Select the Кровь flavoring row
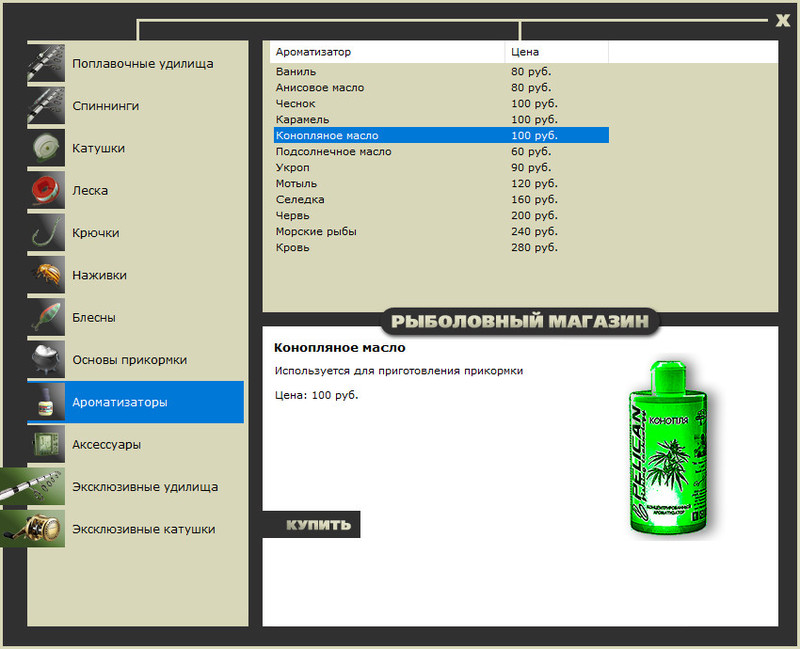Screen dimensions: 800x649 441,247
